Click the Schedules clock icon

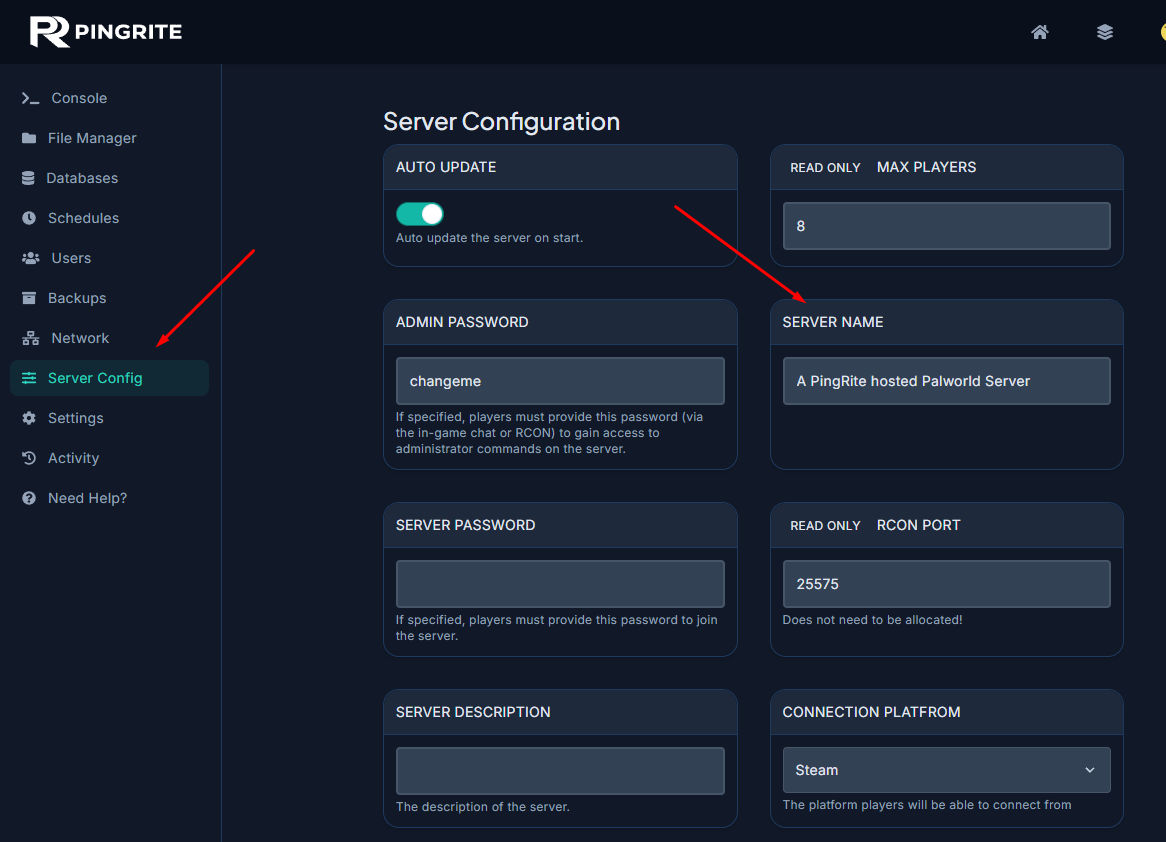coord(29,218)
